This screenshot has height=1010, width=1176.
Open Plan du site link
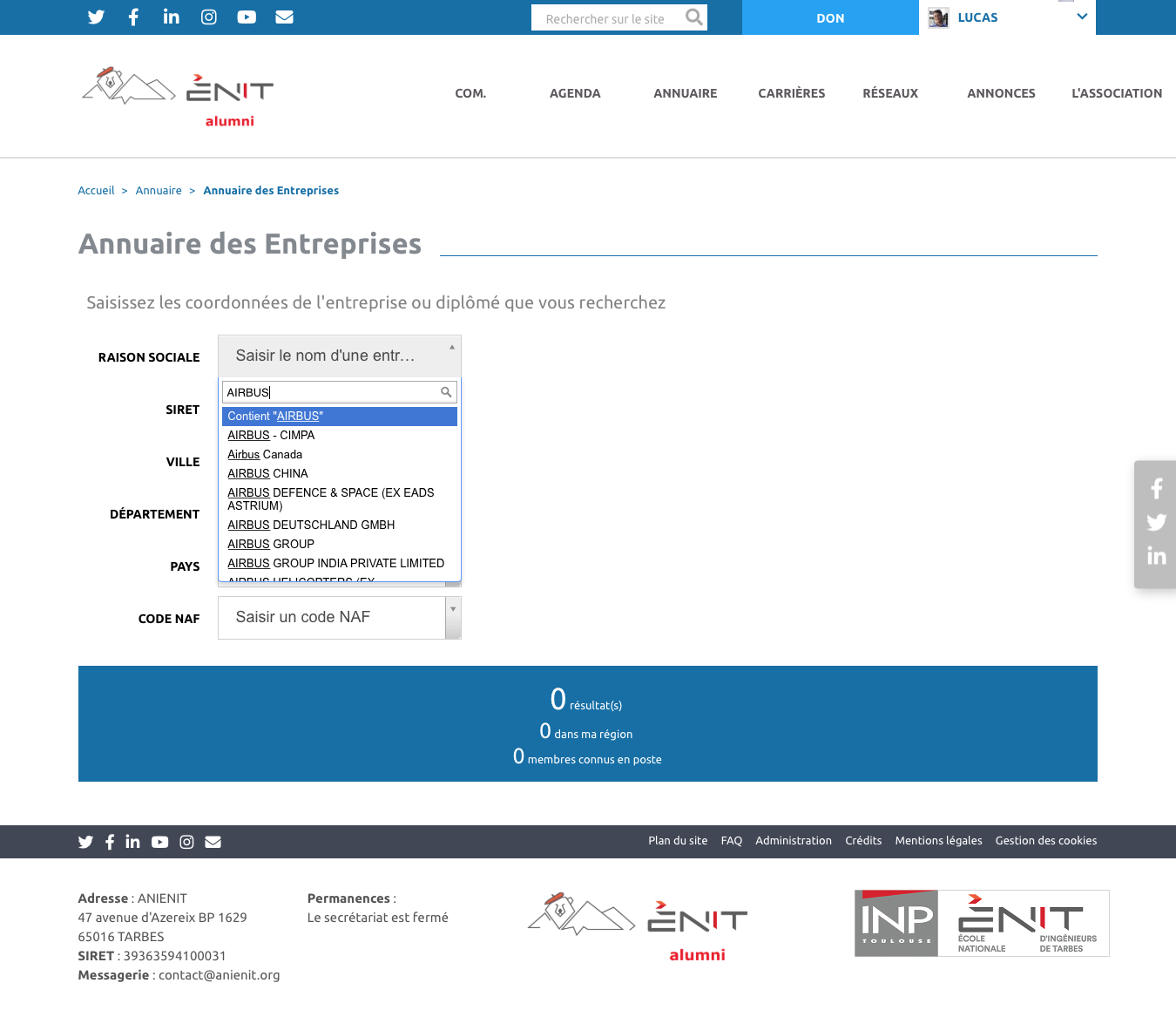coord(678,841)
